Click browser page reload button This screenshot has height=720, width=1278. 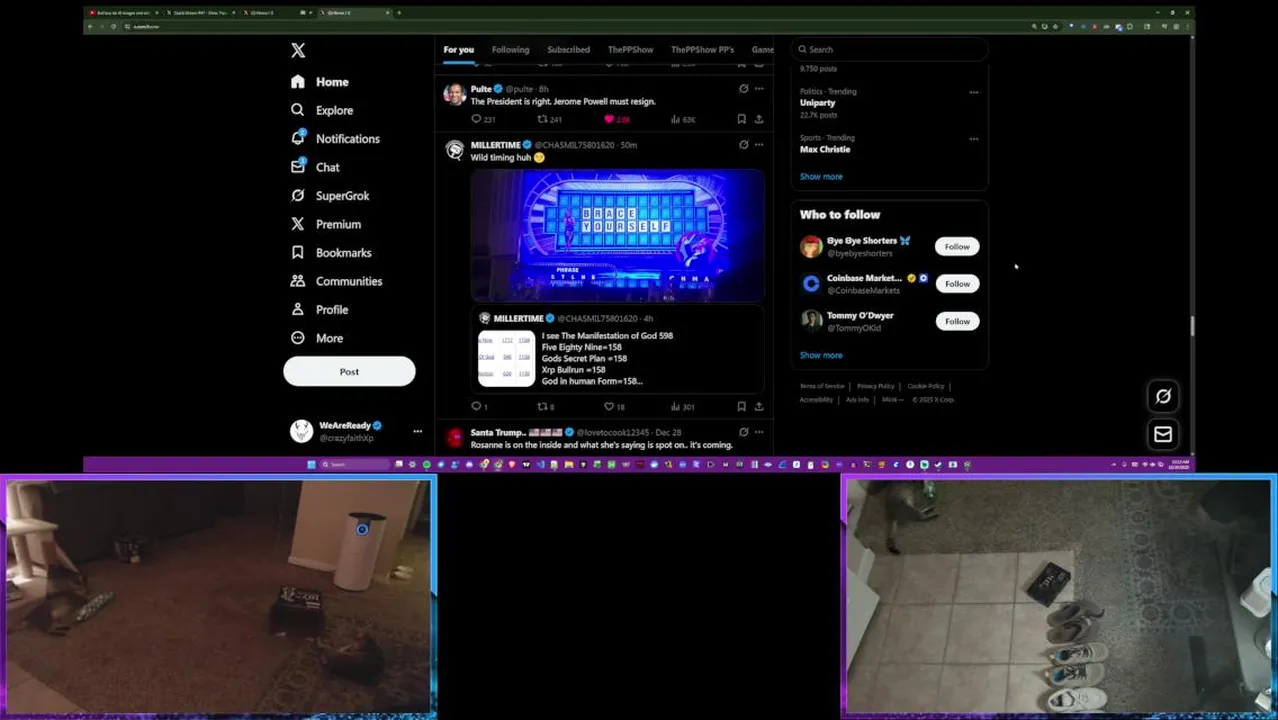click(113, 26)
